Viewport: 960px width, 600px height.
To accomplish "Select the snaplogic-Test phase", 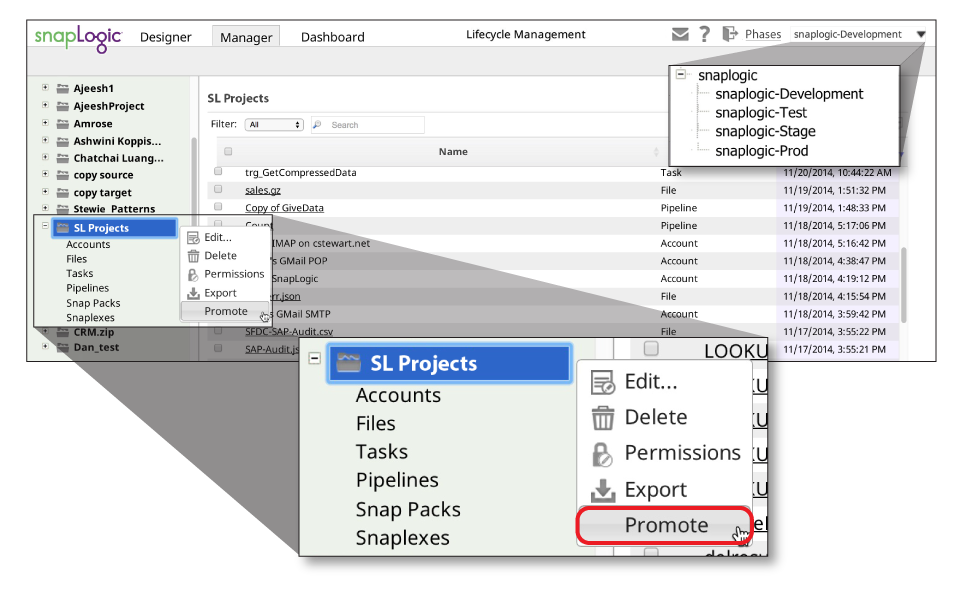I will [761, 113].
